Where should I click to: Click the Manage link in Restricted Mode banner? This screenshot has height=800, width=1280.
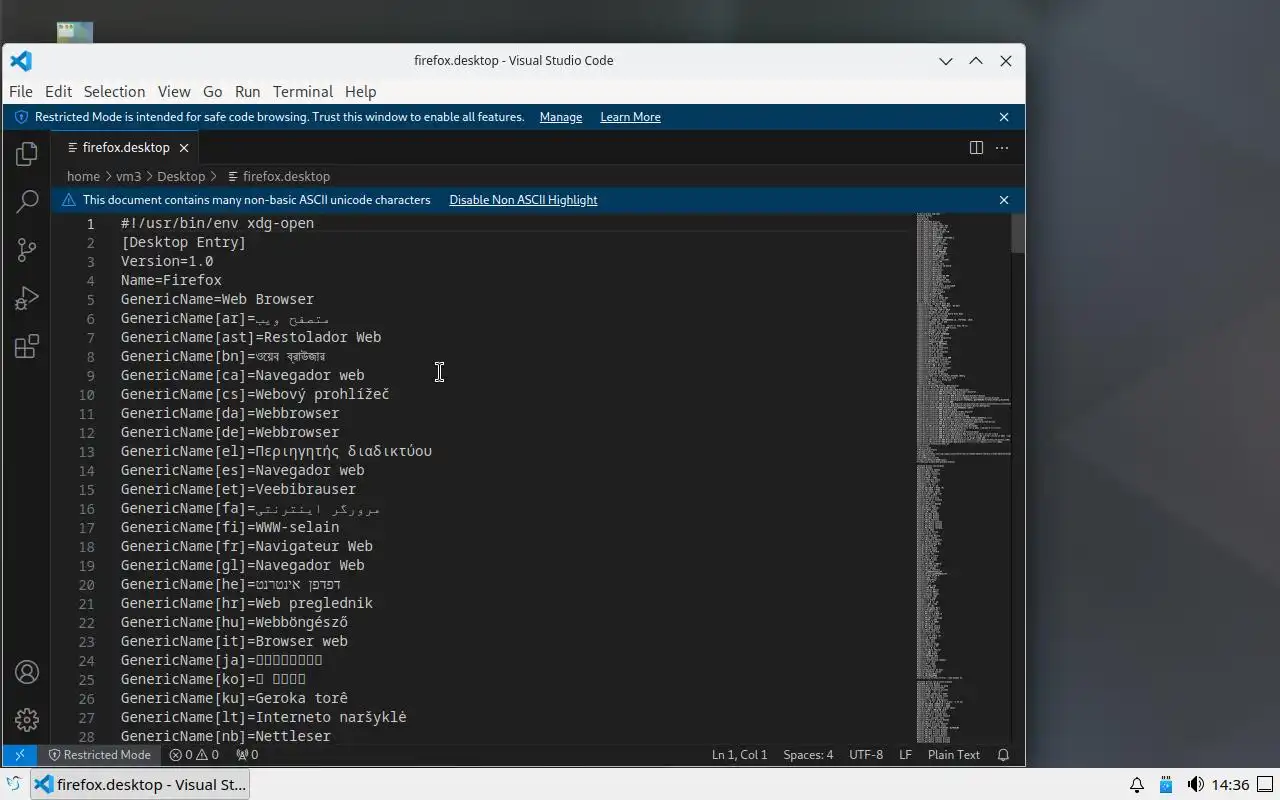[560, 117]
